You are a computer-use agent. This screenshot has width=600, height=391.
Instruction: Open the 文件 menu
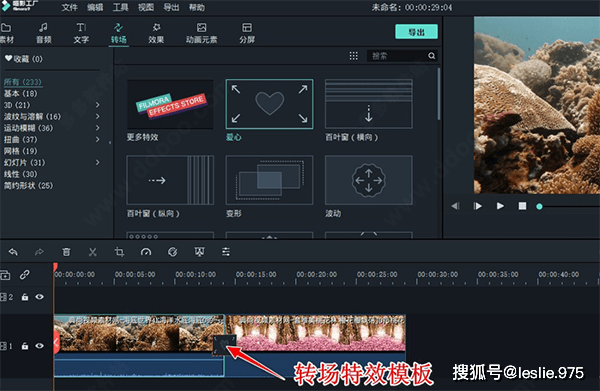pyautogui.click(x=69, y=7)
